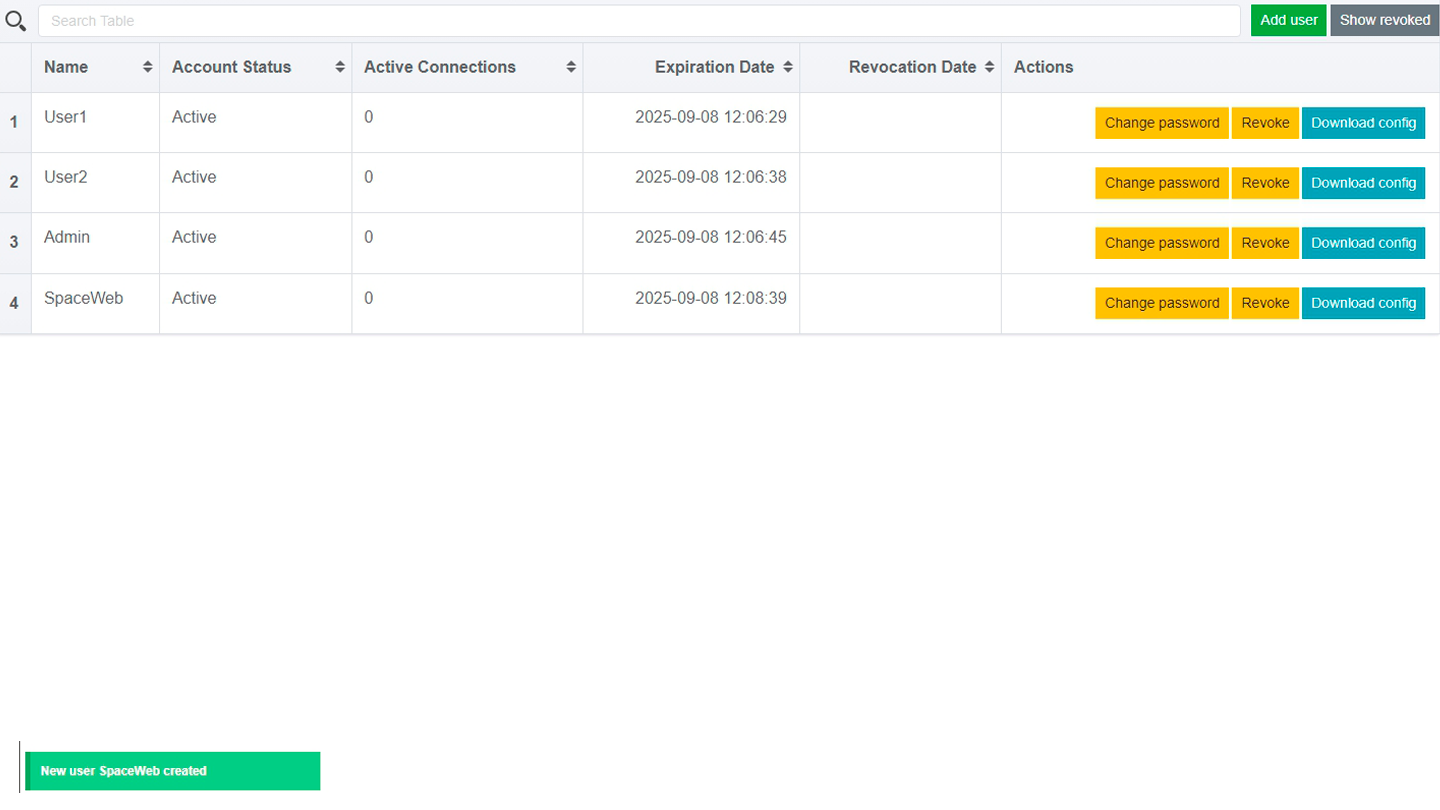Download config for SpaceWeb
1440x810 pixels.
click(1363, 303)
